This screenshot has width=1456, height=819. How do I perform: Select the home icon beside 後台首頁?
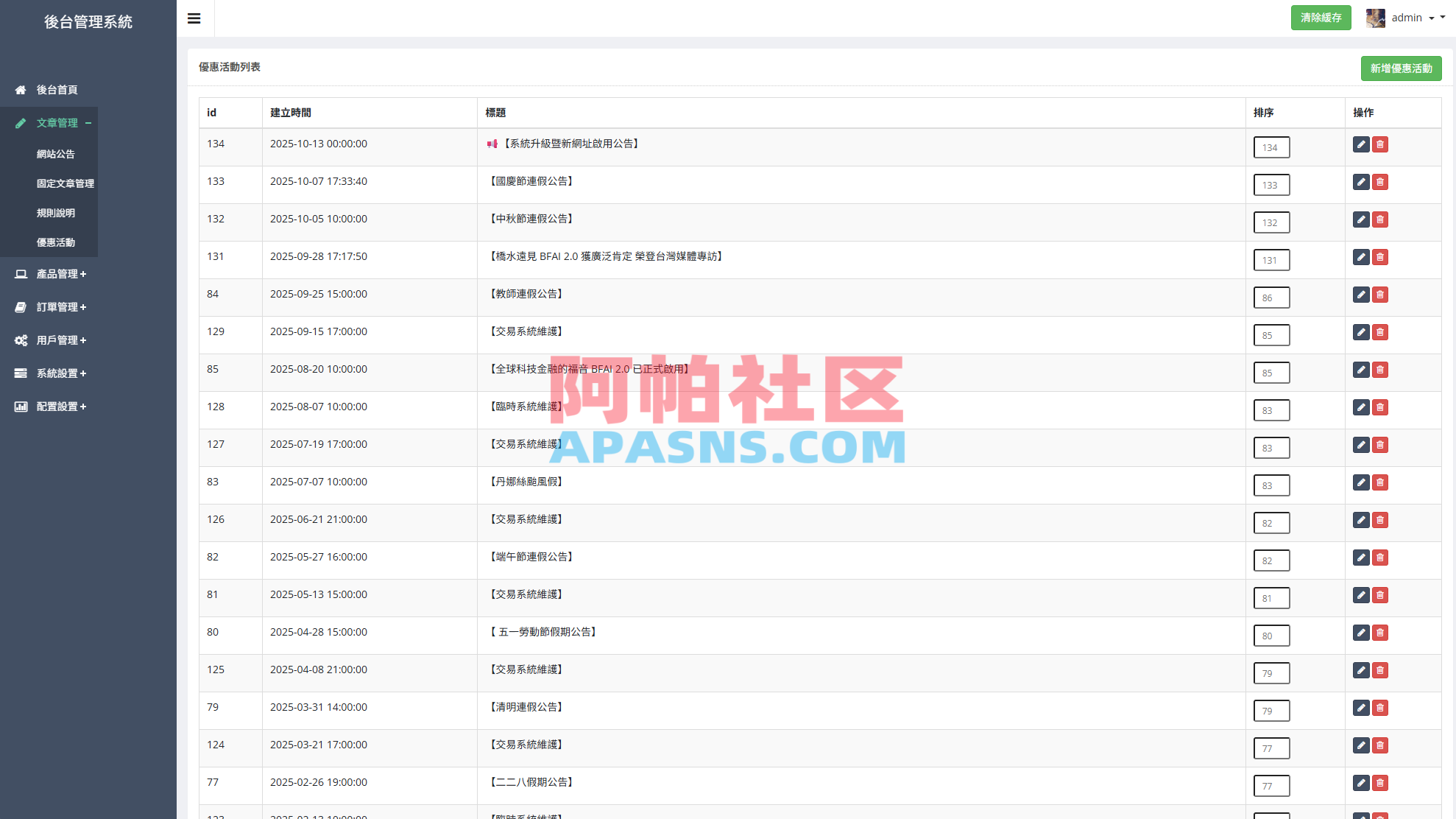pos(20,90)
